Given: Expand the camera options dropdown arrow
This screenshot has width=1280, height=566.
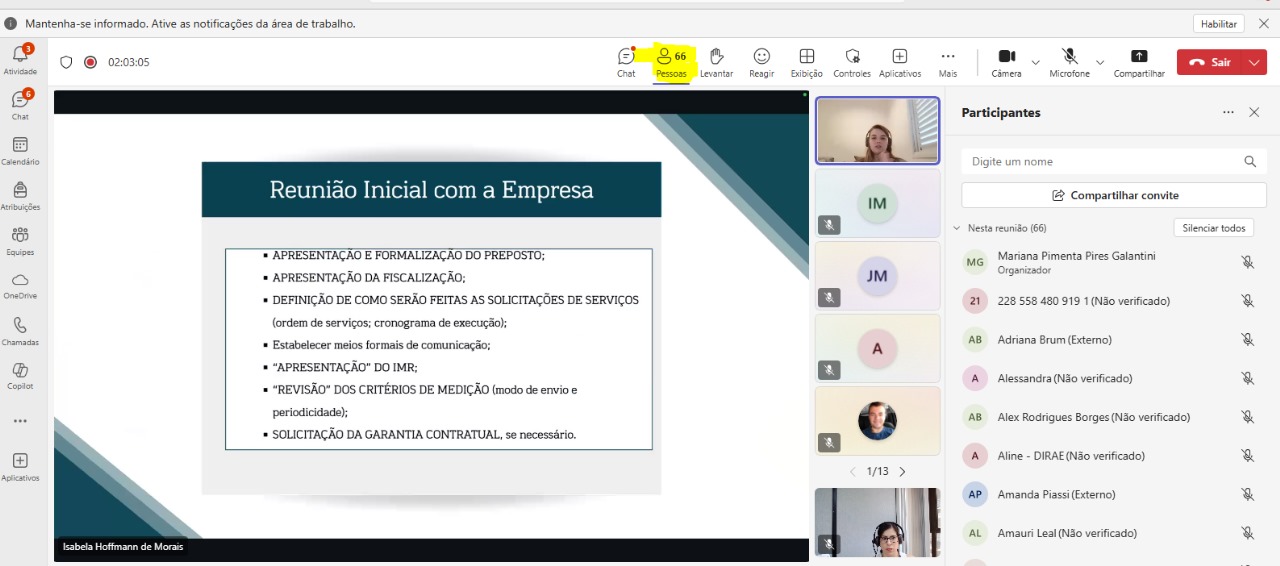Looking at the screenshot, I should pos(1035,62).
